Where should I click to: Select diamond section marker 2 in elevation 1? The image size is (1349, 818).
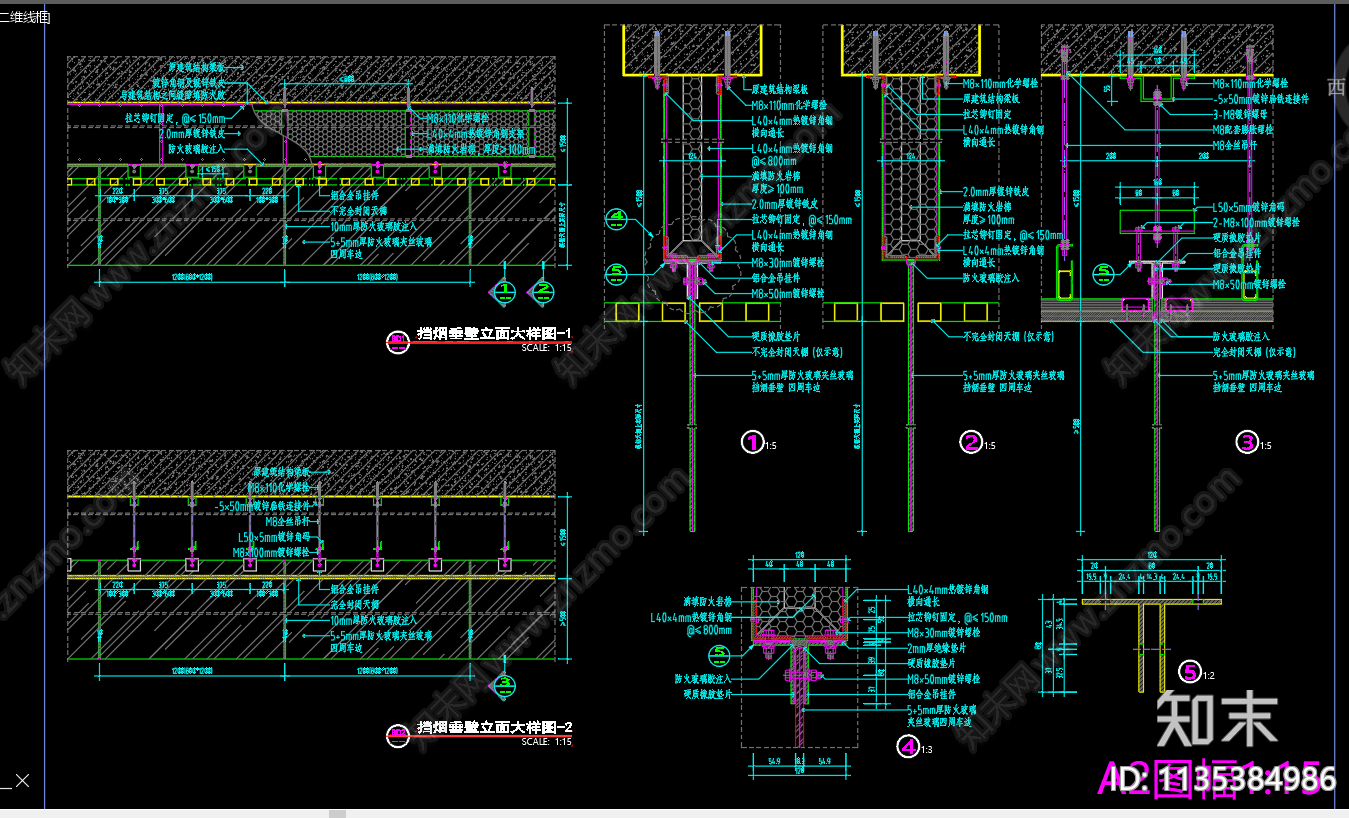click(x=541, y=291)
